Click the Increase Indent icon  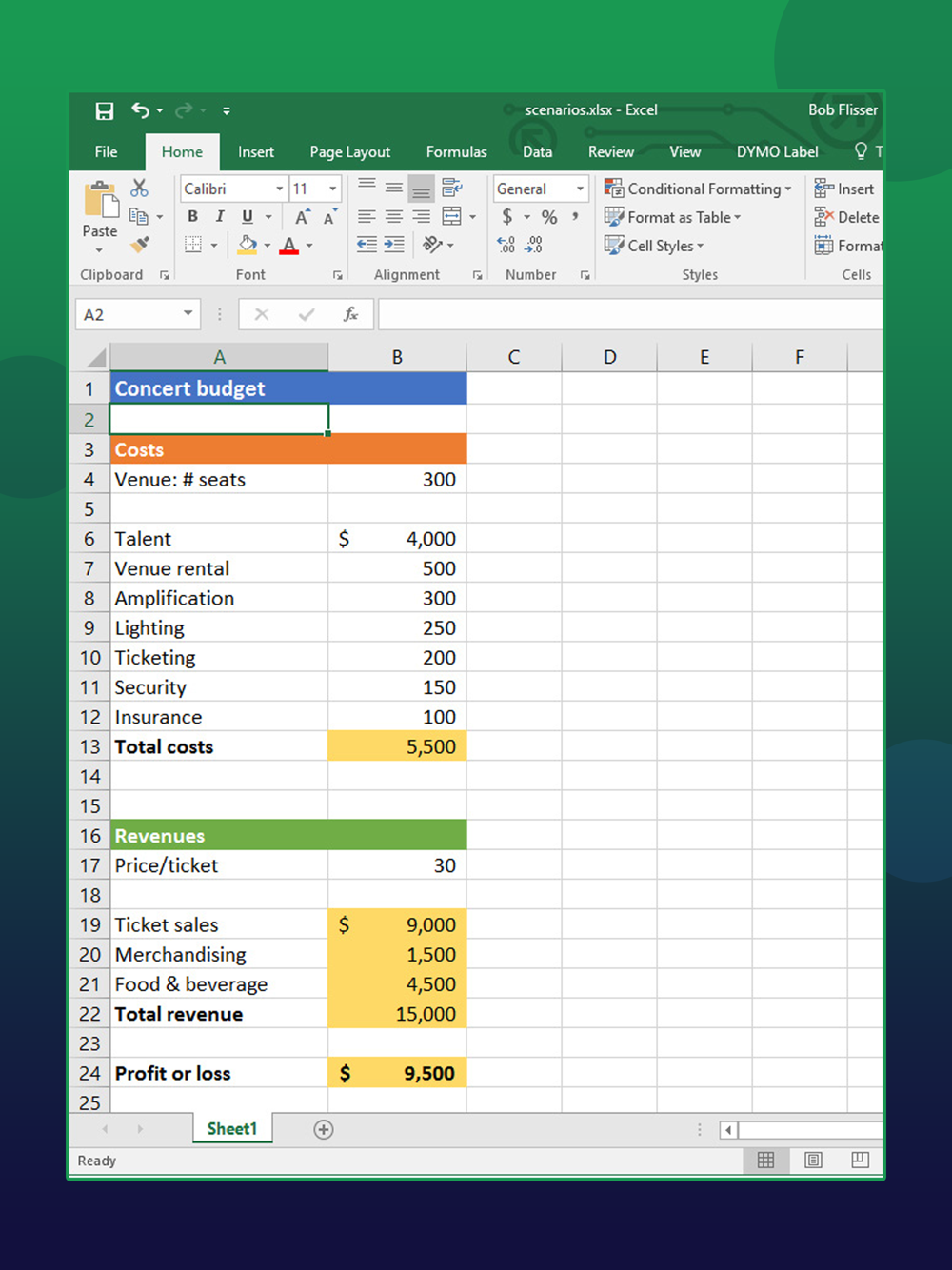394,245
